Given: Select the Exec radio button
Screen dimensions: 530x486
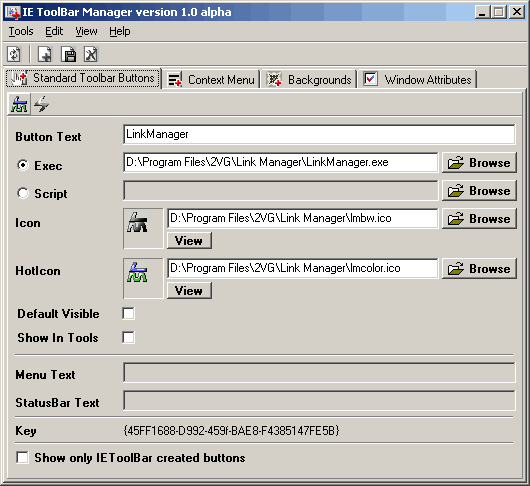Looking at the screenshot, I should click(x=23, y=165).
